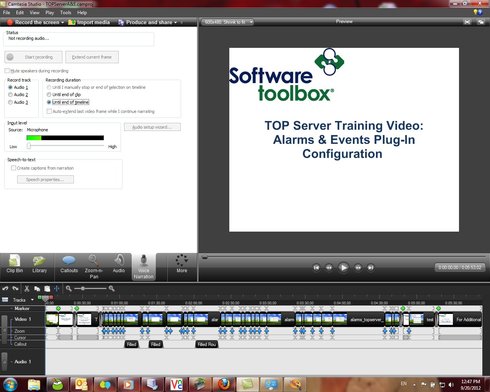Open the Clip Bin panel
This screenshot has width=490, height=392.
pyautogui.click(x=15, y=264)
